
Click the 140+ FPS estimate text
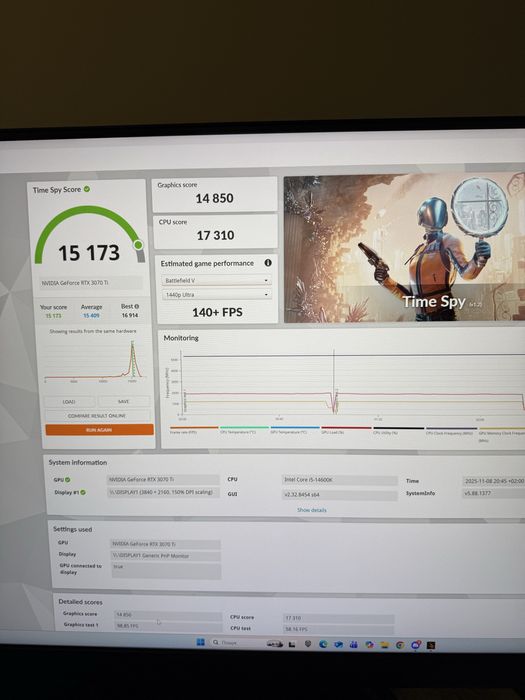coord(217,312)
